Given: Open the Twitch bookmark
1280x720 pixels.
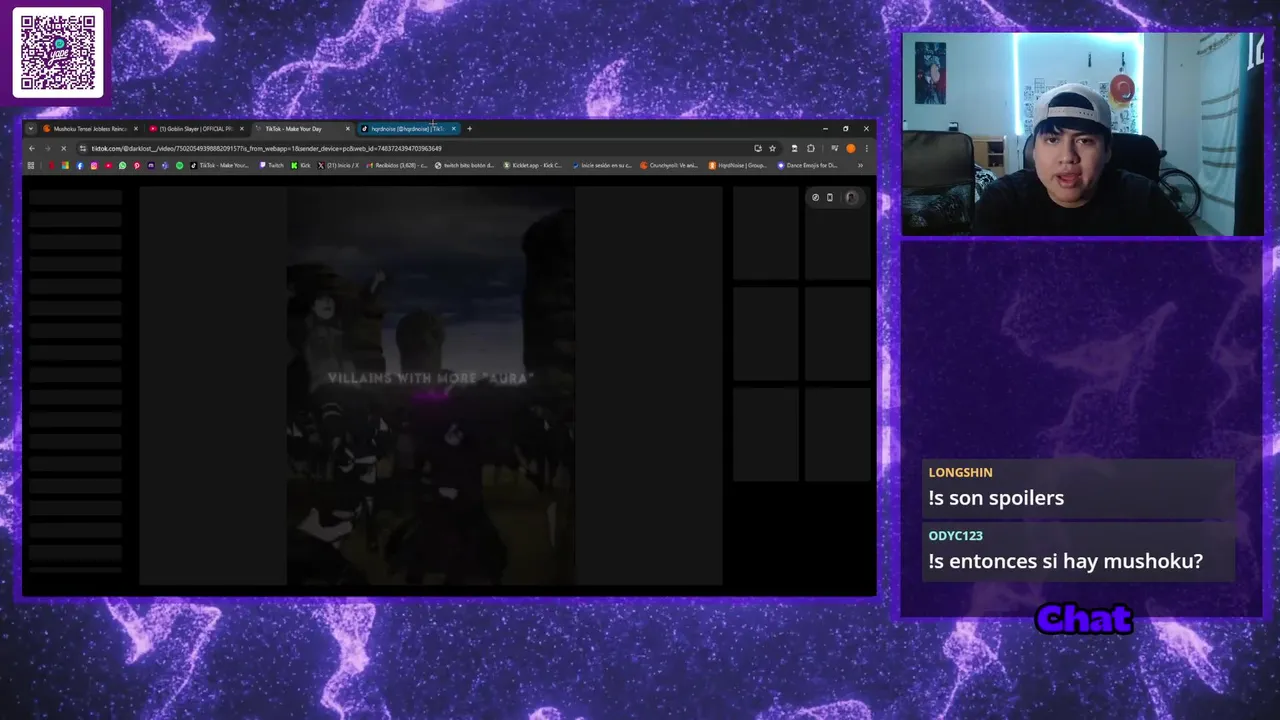Looking at the screenshot, I should click(x=272, y=166).
